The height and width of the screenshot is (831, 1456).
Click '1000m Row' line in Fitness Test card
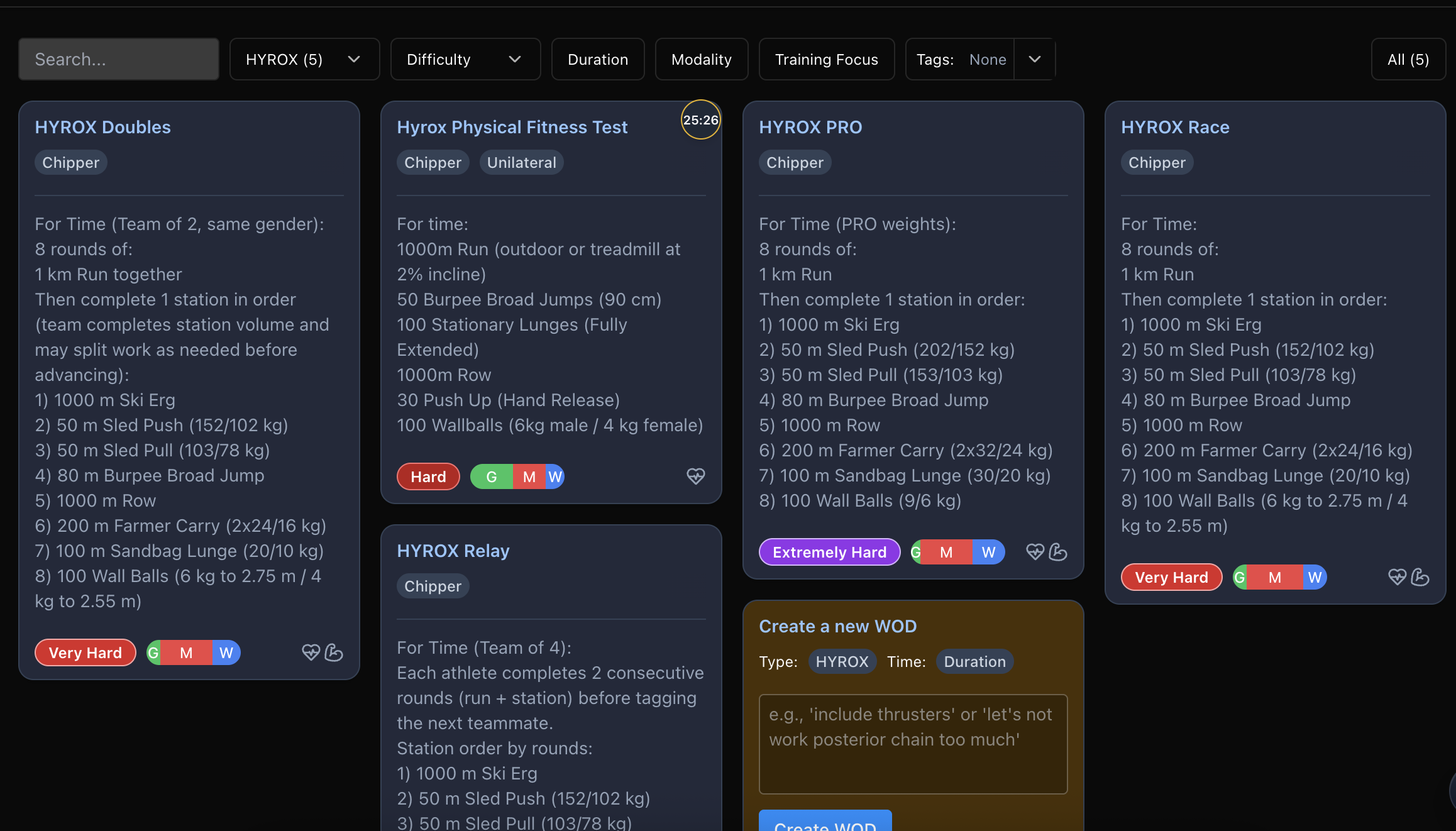tap(444, 375)
